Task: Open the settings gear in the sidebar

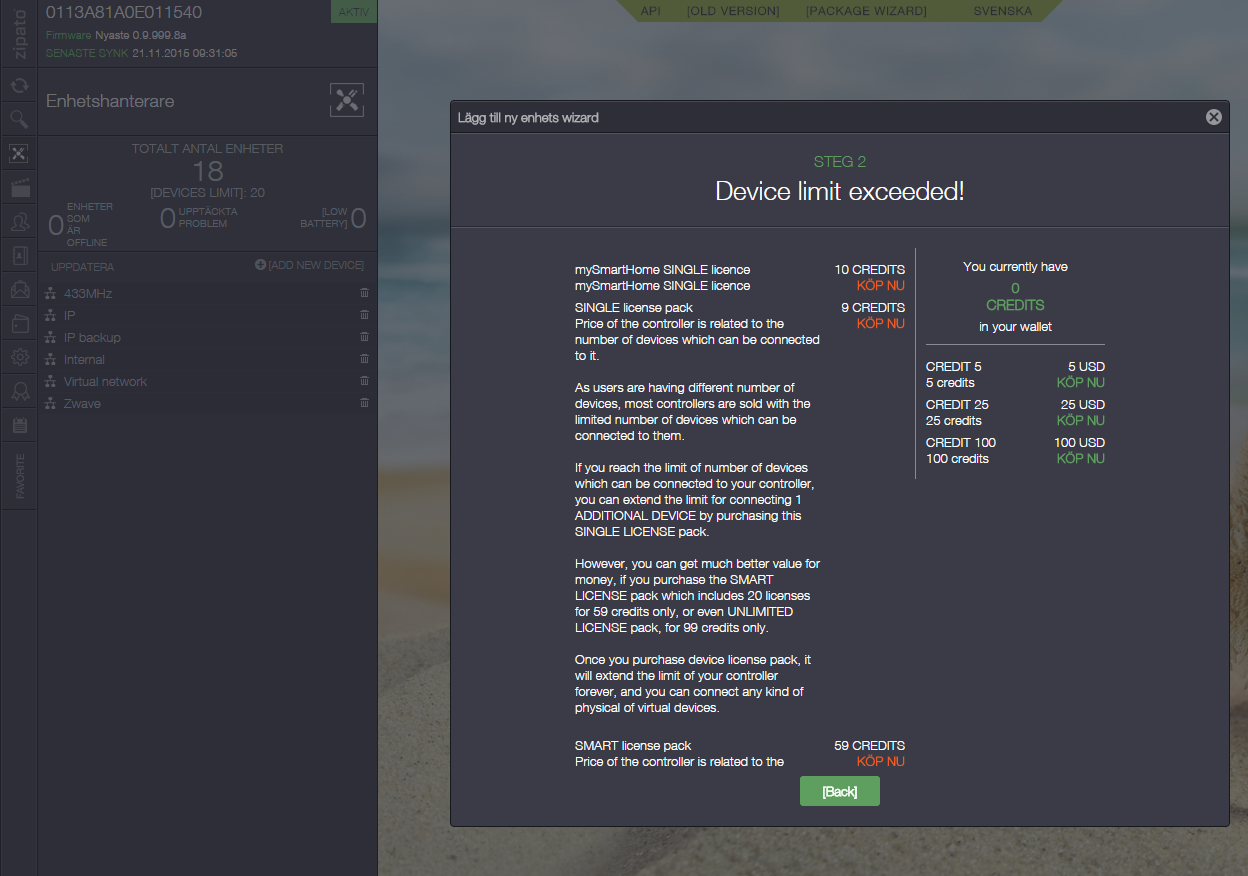Action: (19, 358)
